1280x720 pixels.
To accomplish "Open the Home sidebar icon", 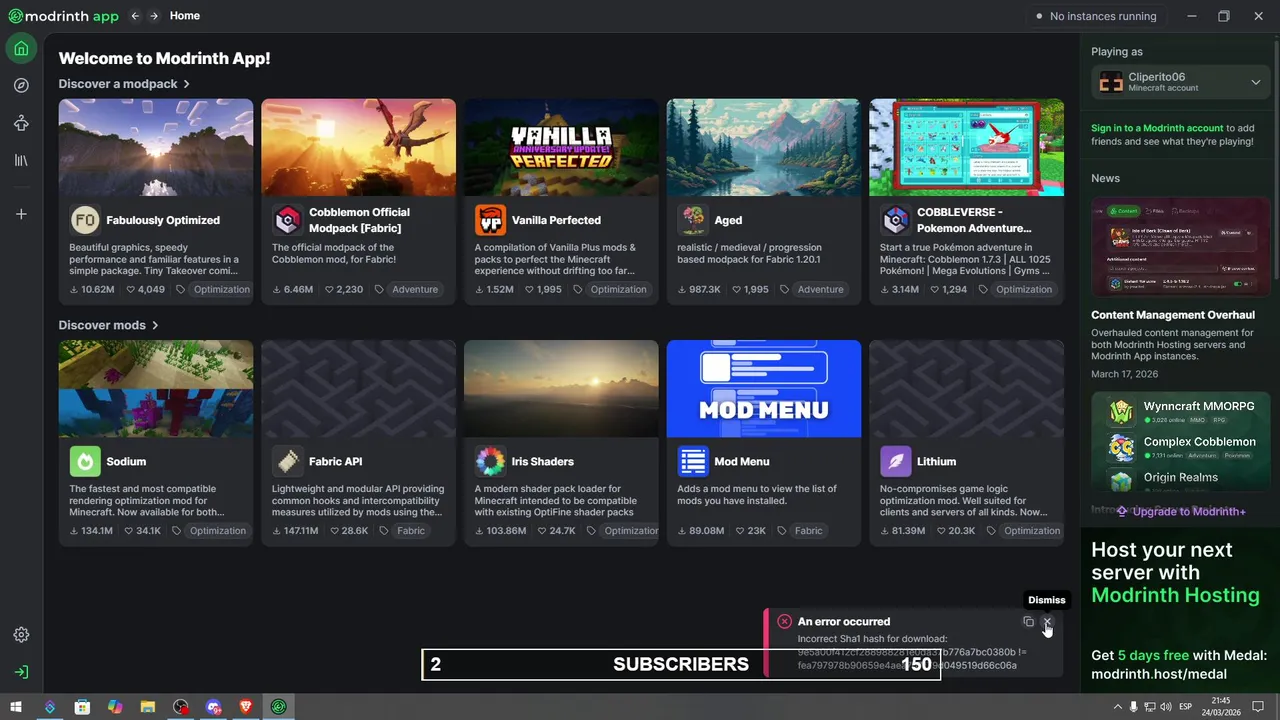I will [x=21, y=48].
